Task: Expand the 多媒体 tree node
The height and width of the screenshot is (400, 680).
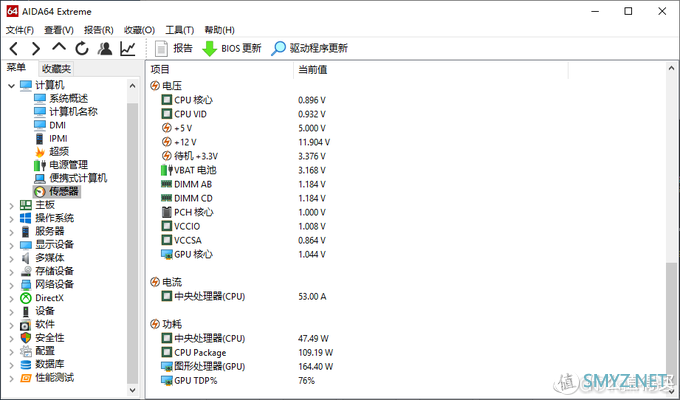Action: (11, 259)
